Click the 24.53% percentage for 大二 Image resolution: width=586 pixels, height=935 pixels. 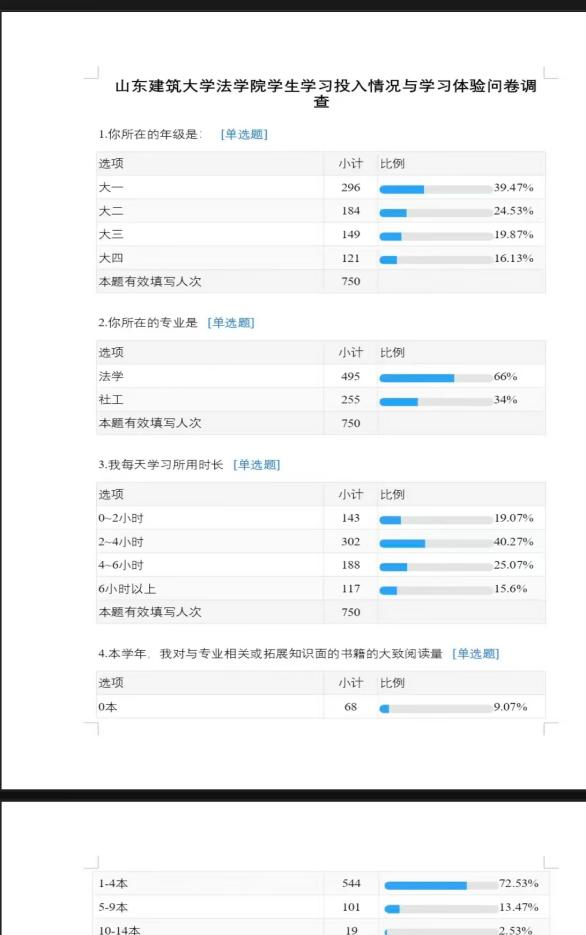tap(513, 210)
